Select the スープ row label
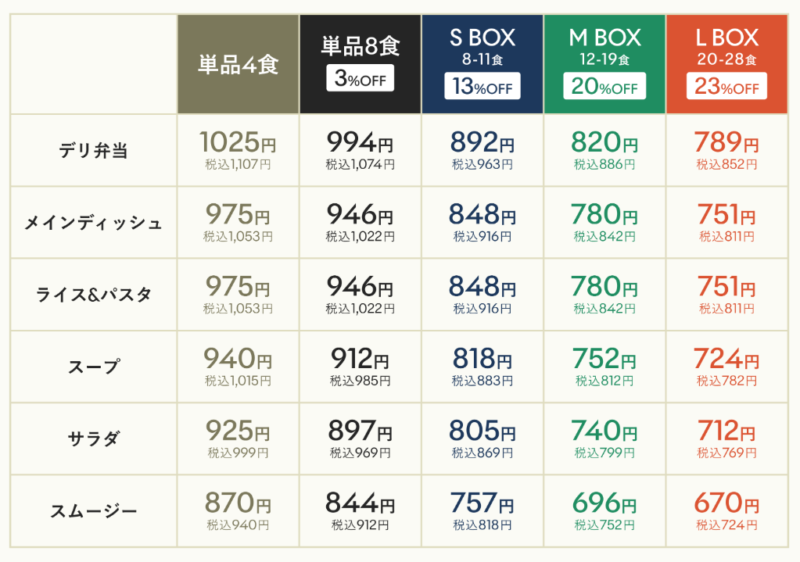The width and height of the screenshot is (800, 562). pos(93,367)
